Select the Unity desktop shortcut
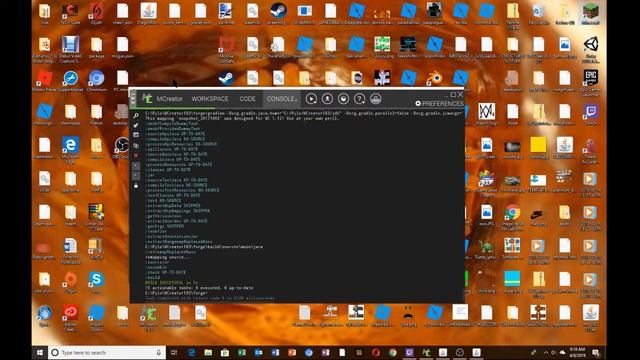 click(x=591, y=50)
